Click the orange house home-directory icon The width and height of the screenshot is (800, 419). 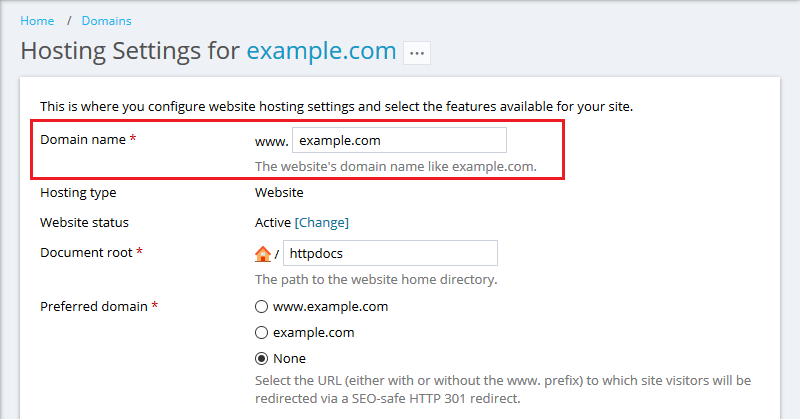click(x=263, y=254)
